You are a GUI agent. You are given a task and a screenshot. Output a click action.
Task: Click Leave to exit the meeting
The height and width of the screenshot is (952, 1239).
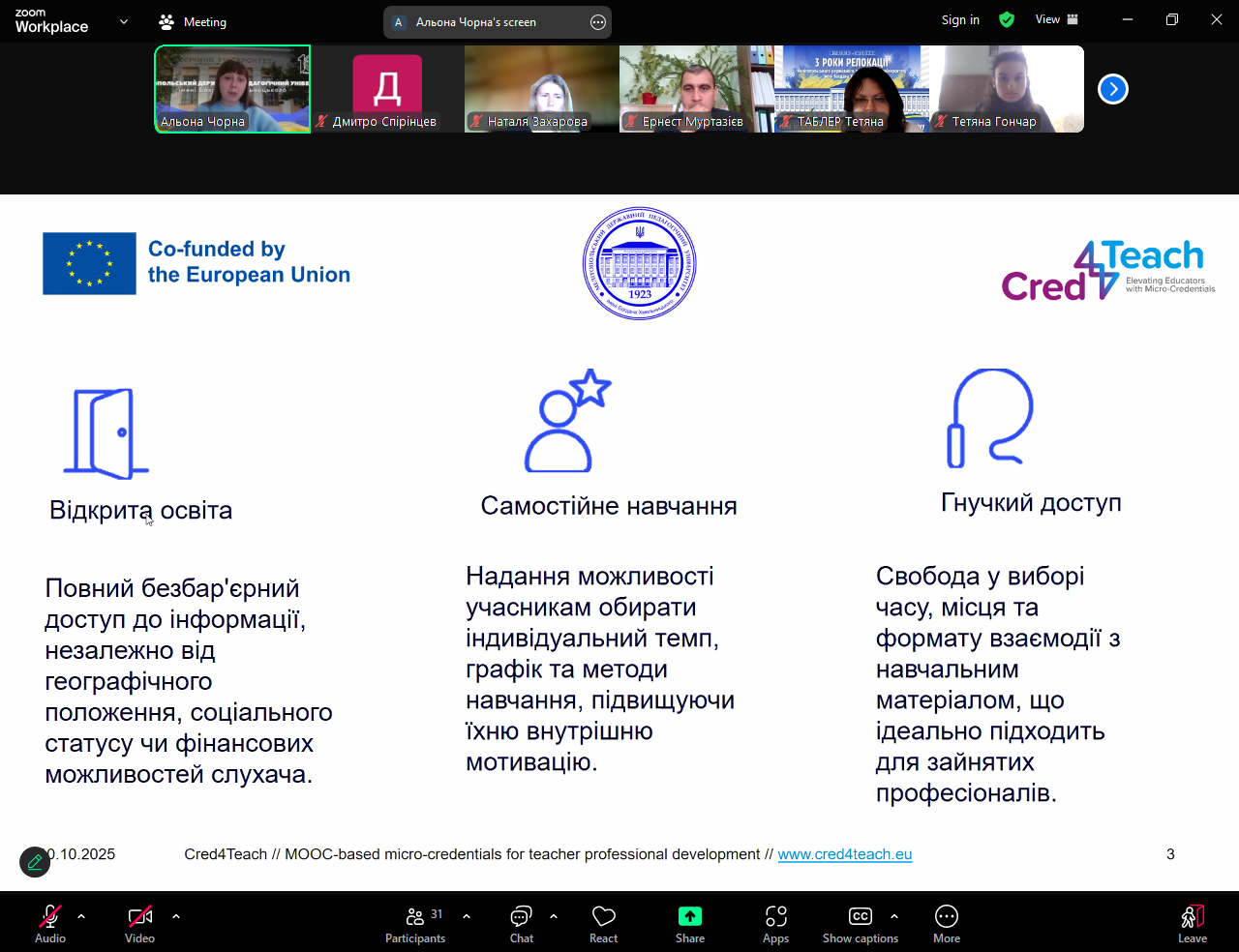tap(1192, 923)
